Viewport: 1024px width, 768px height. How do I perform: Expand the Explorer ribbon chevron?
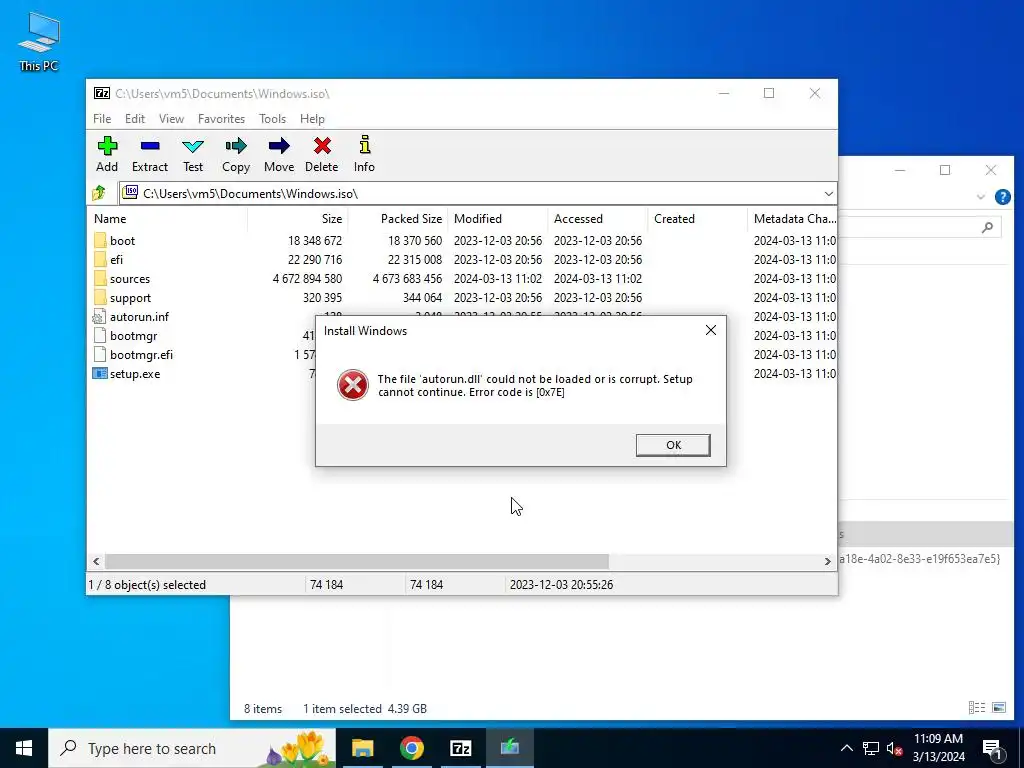980,197
